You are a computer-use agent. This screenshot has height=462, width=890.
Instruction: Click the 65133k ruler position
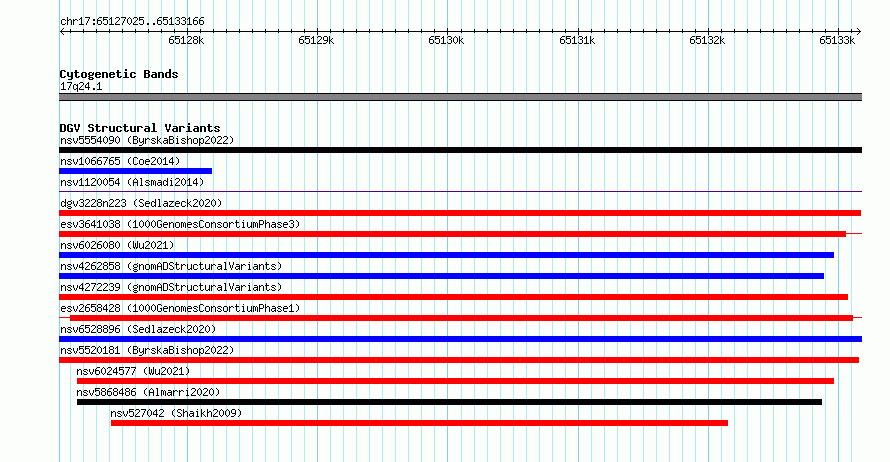(837, 40)
